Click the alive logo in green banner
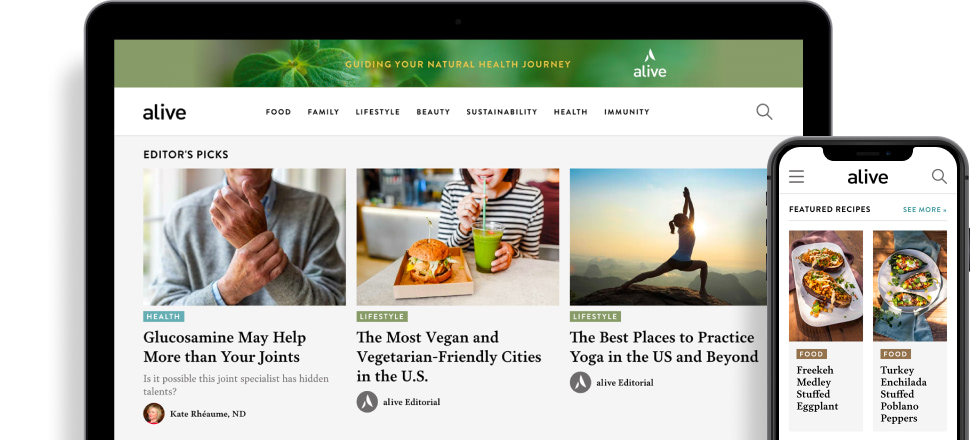This screenshot has width=970, height=440. coord(650,64)
